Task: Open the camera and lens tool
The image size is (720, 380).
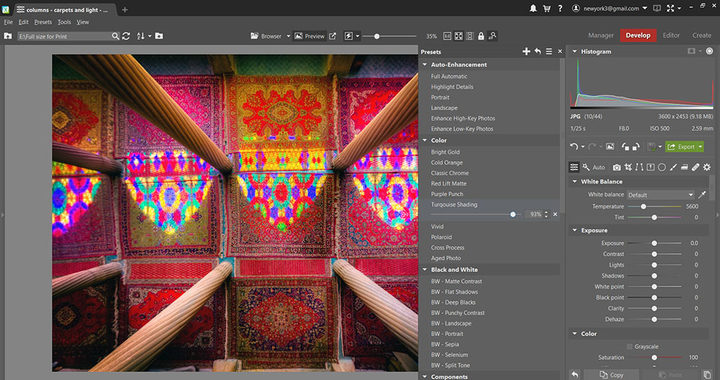Action: [617, 168]
